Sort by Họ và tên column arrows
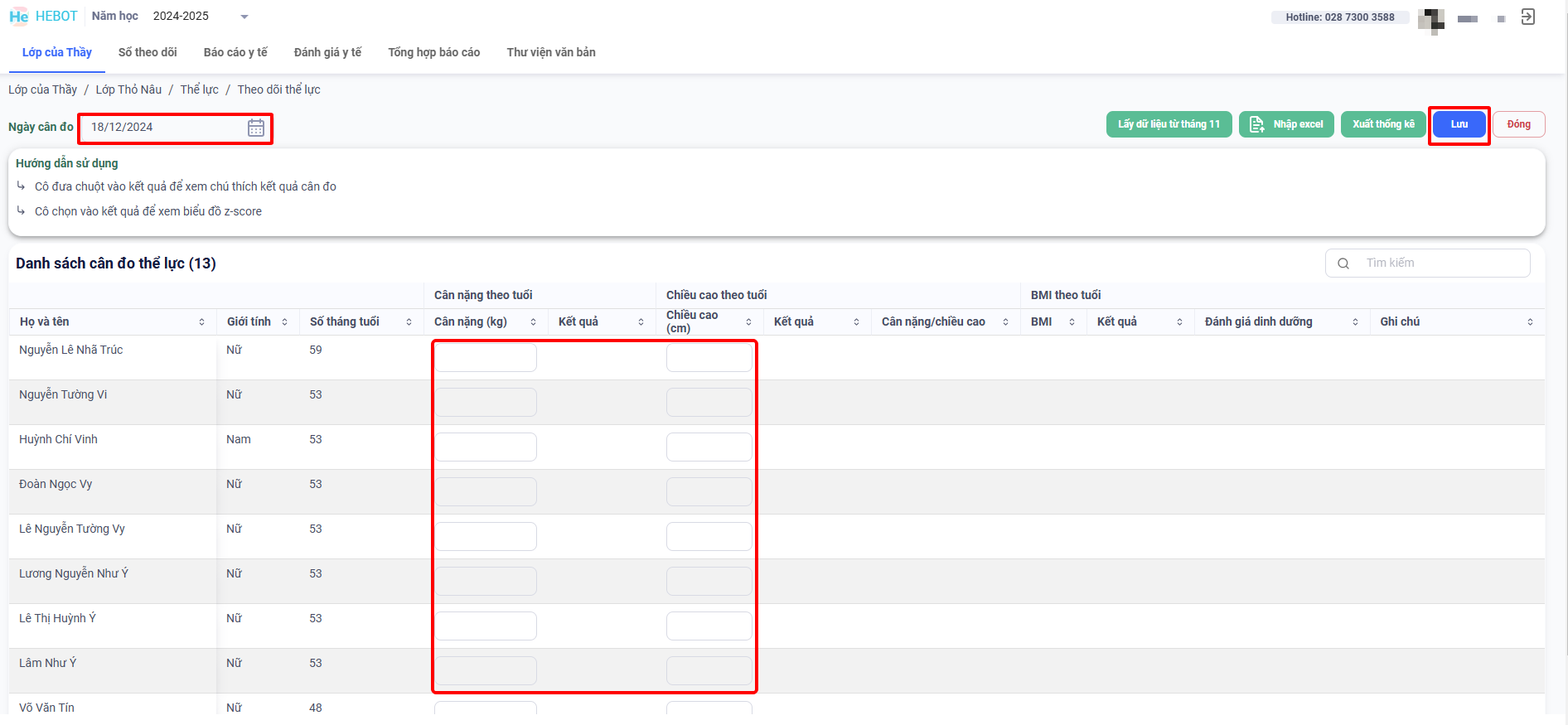Viewport: 1568px width, 725px height. [x=201, y=322]
